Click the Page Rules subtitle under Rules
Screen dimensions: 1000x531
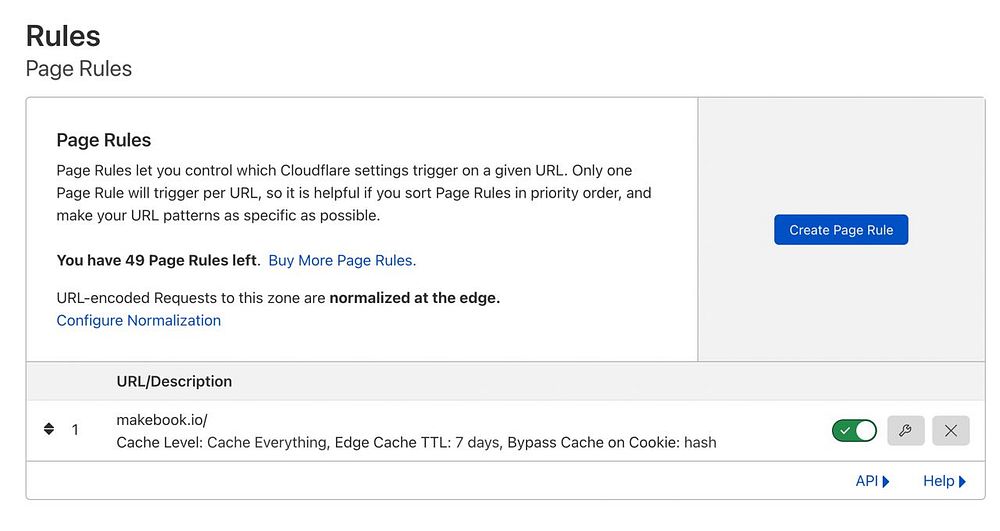pos(79,68)
